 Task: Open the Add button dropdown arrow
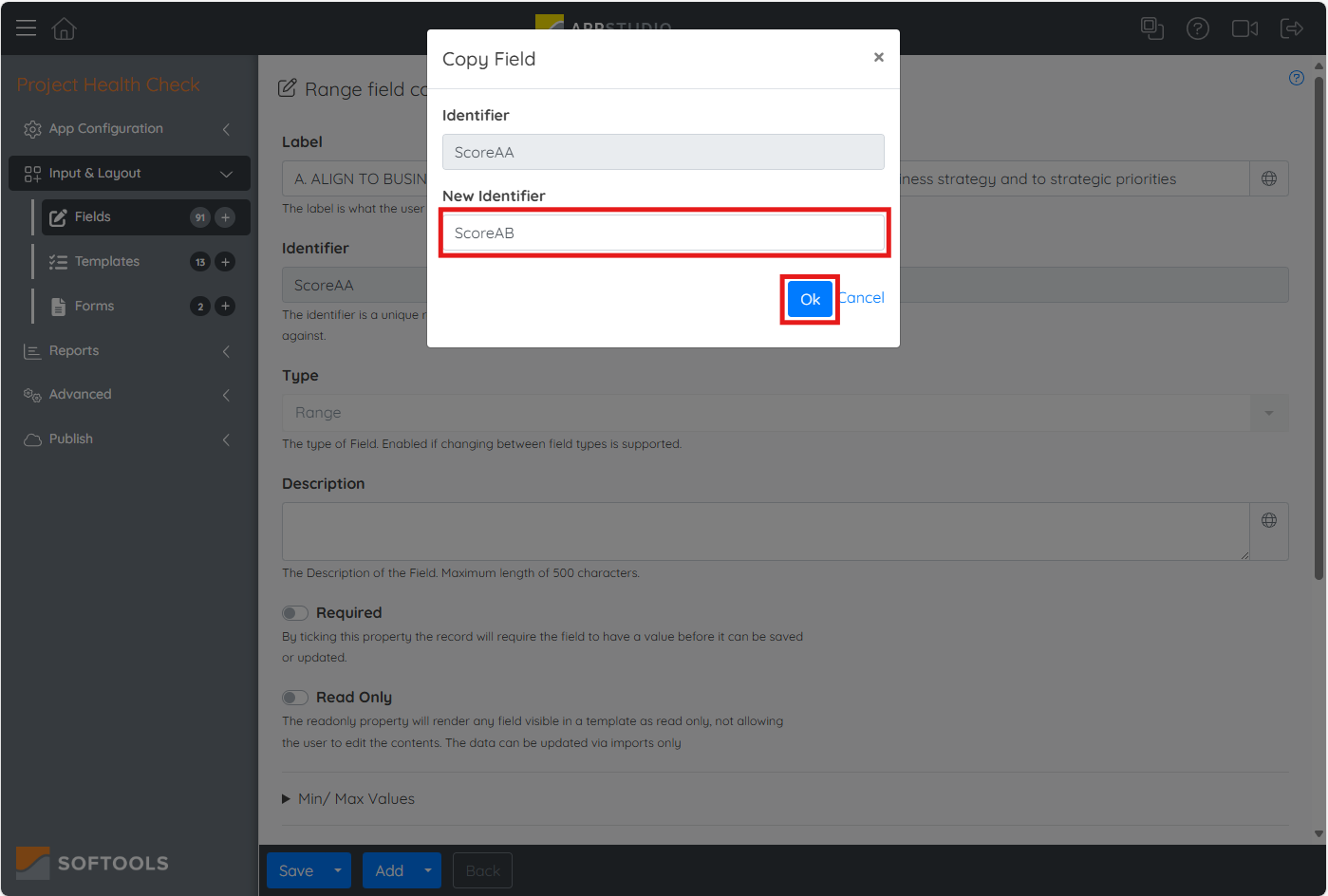click(x=428, y=870)
